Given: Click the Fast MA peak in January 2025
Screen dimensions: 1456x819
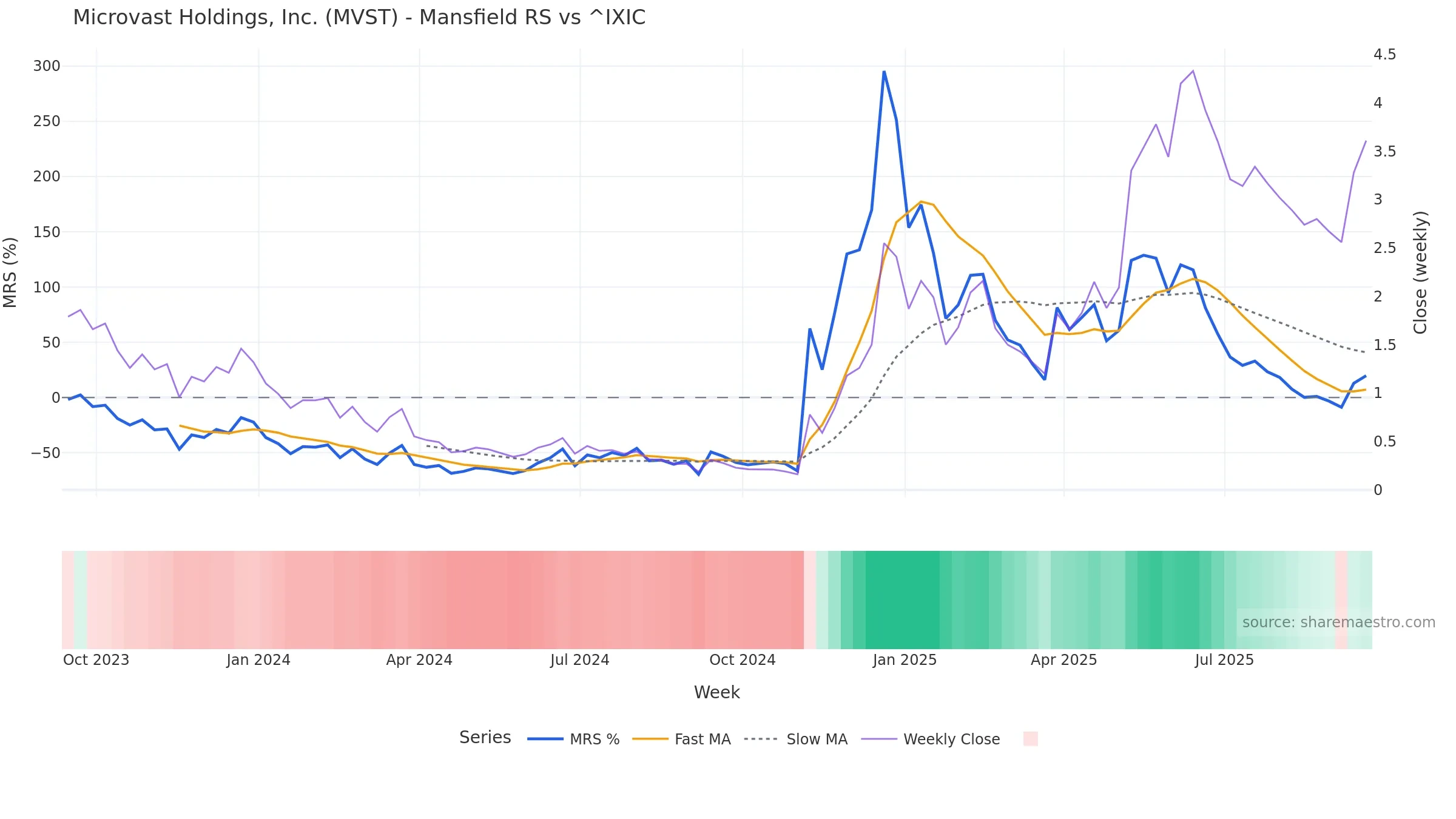Looking at the screenshot, I should tap(921, 201).
